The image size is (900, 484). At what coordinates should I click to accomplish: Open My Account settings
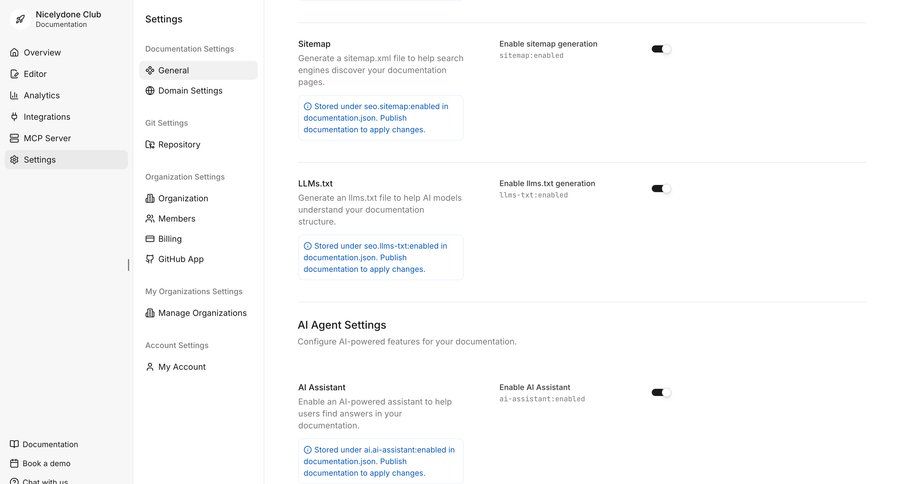[181, 367]
